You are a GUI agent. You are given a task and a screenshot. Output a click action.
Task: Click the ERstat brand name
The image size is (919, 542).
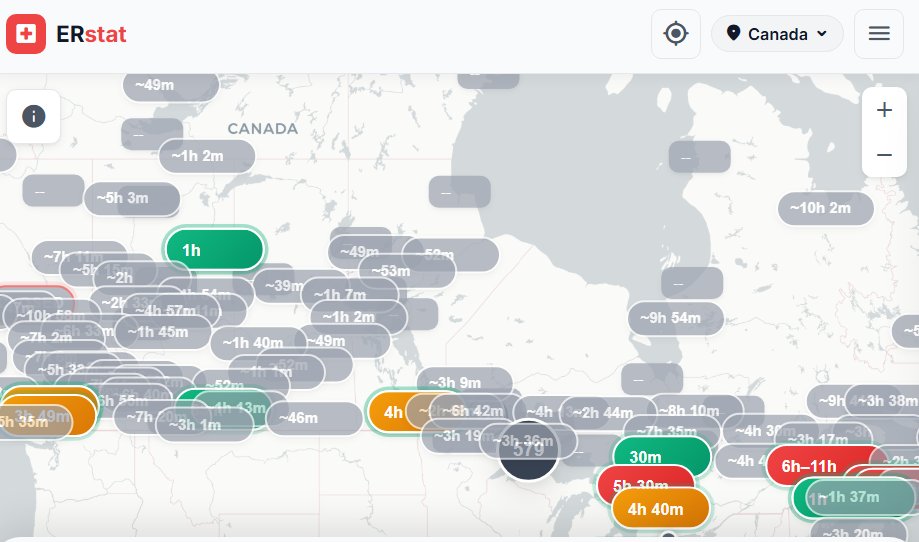[91, 34]
